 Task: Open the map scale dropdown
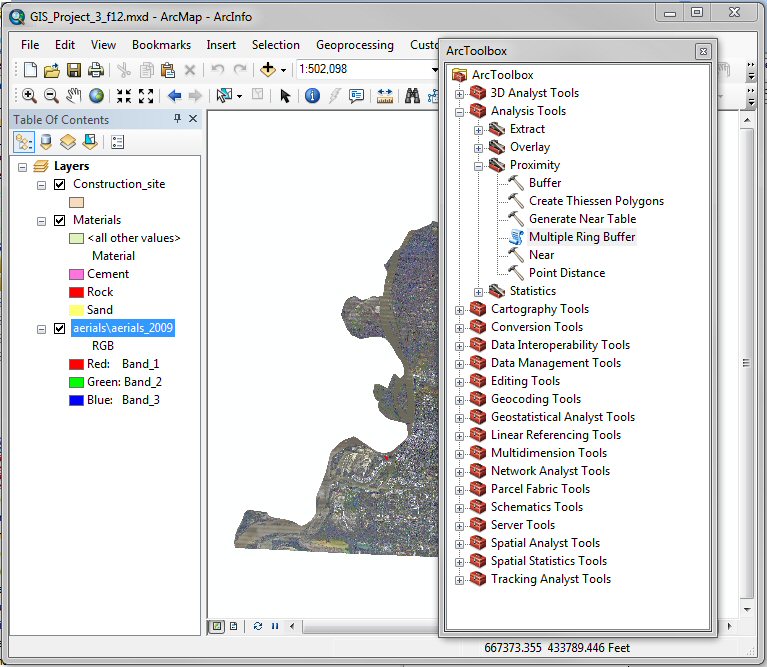coord(434,69)
